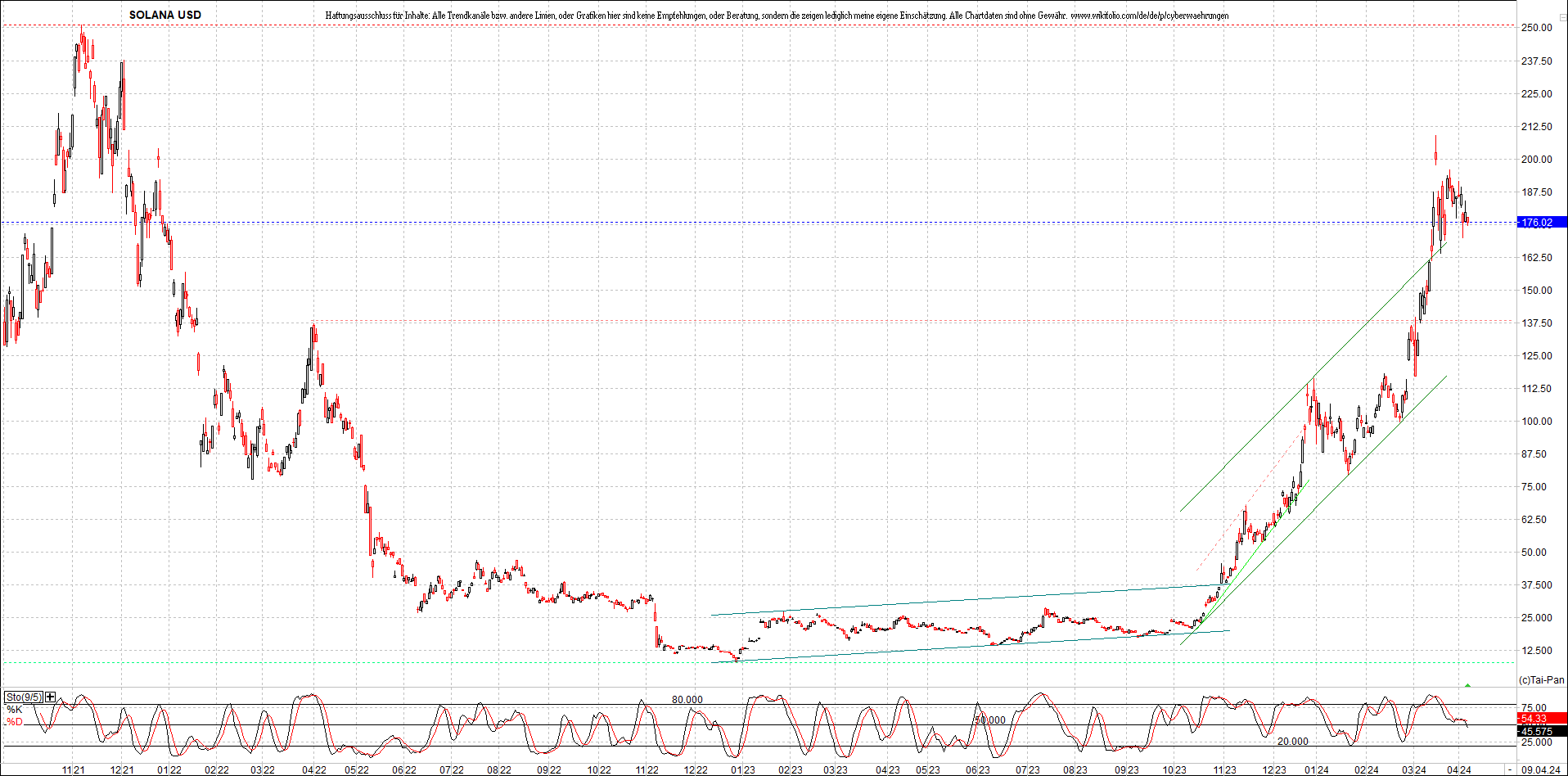Click the small green triangle marker

tap(1468, 685)
